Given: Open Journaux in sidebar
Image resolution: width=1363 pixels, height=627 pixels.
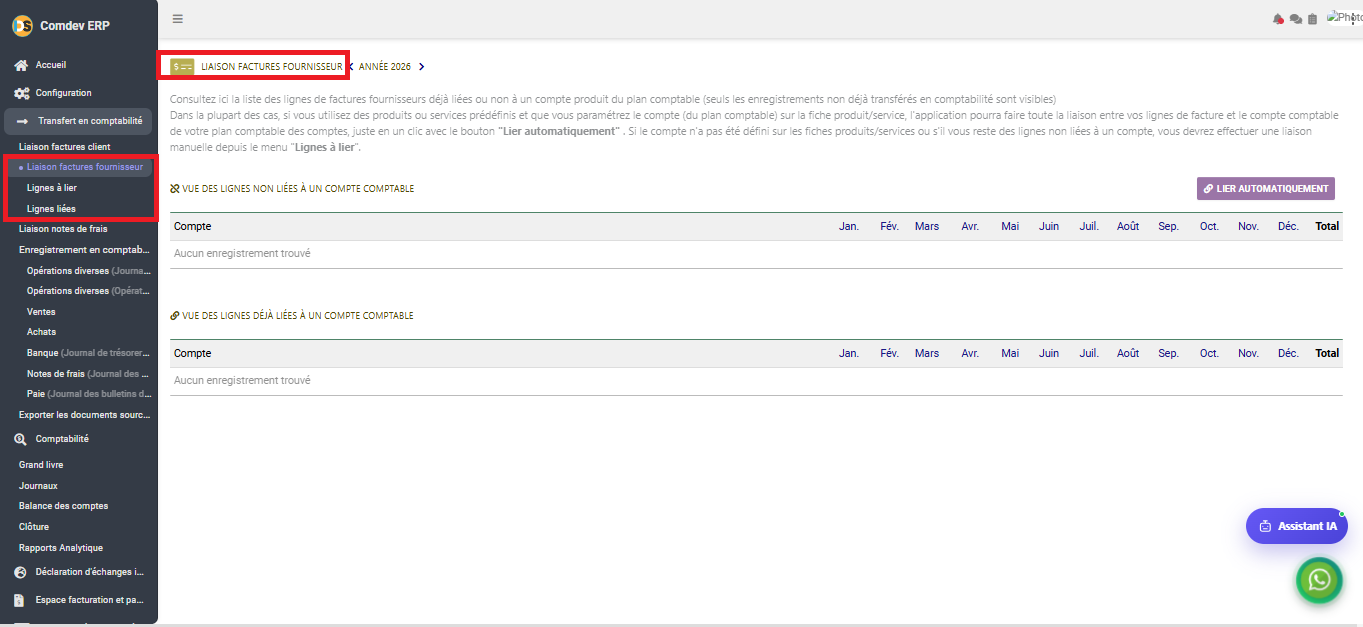Looking at the screenshot, I should (38, 486).
